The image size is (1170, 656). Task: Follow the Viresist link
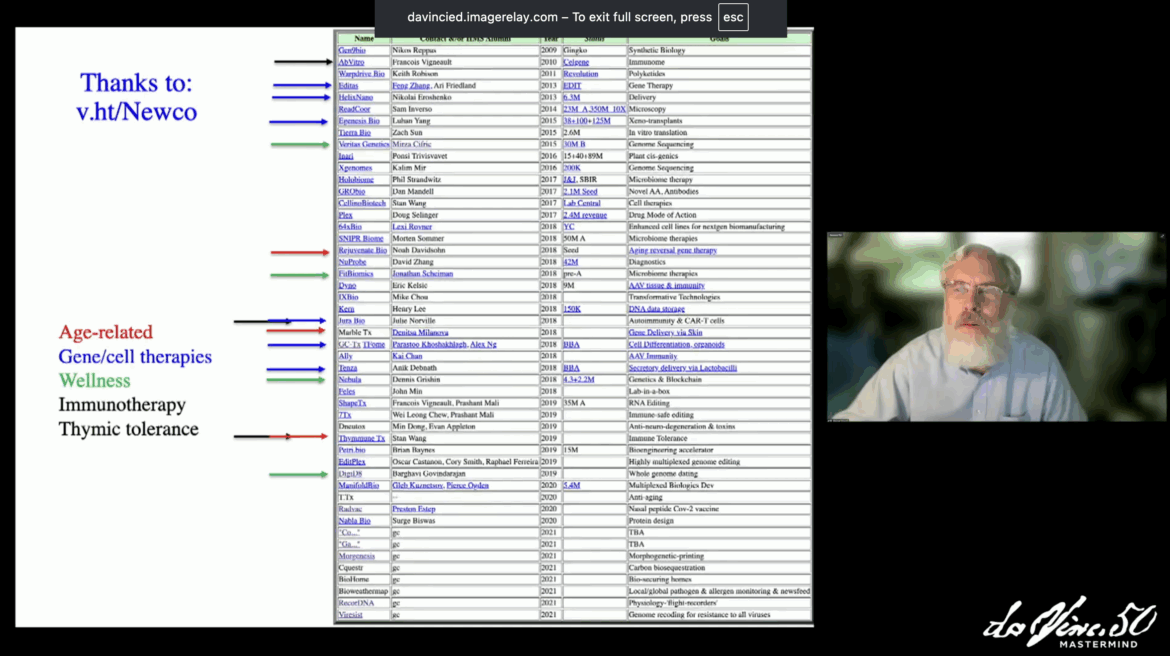[x=351, y=615]
